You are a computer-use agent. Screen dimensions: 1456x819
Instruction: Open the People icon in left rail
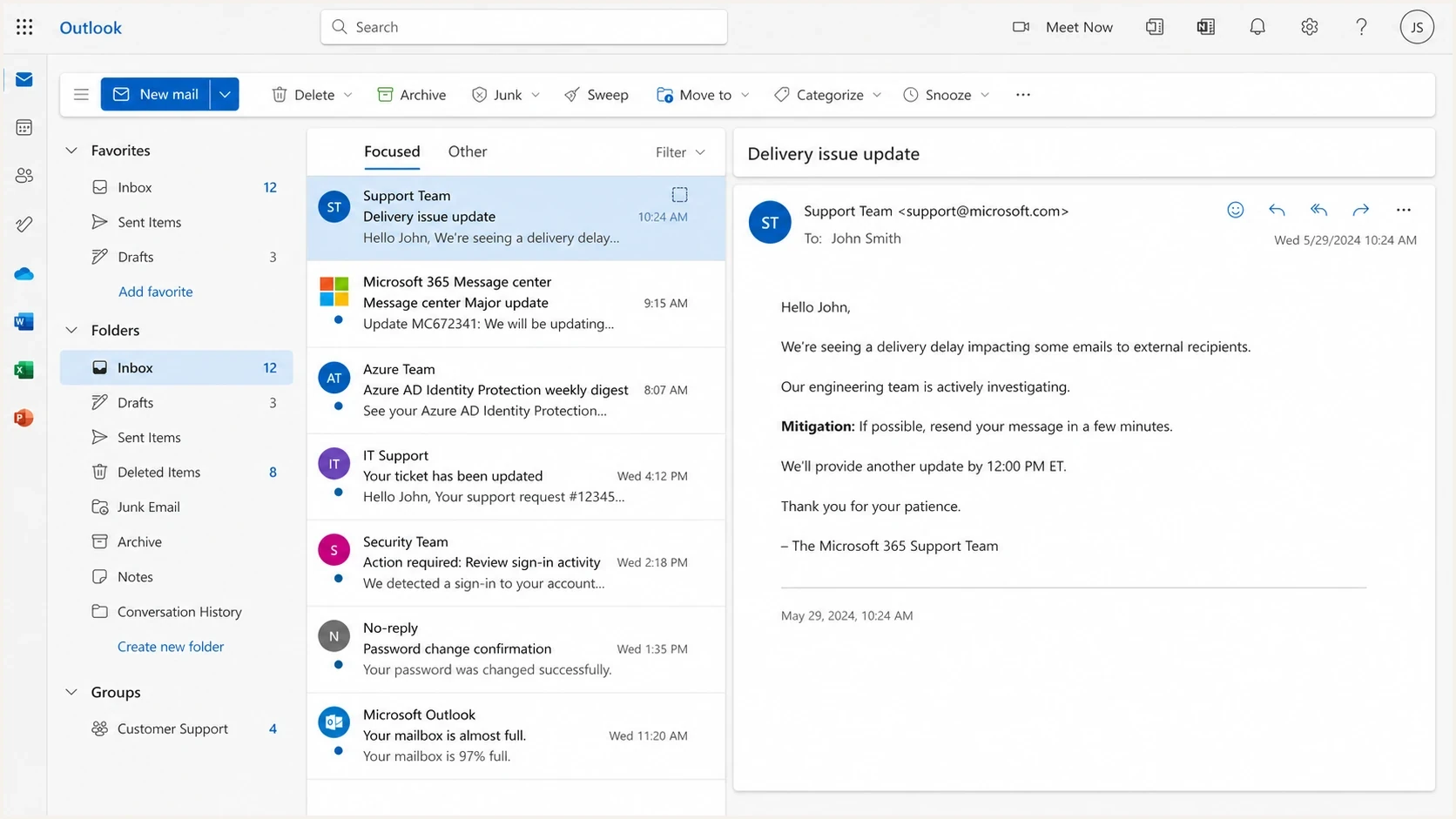coord(24,176)
